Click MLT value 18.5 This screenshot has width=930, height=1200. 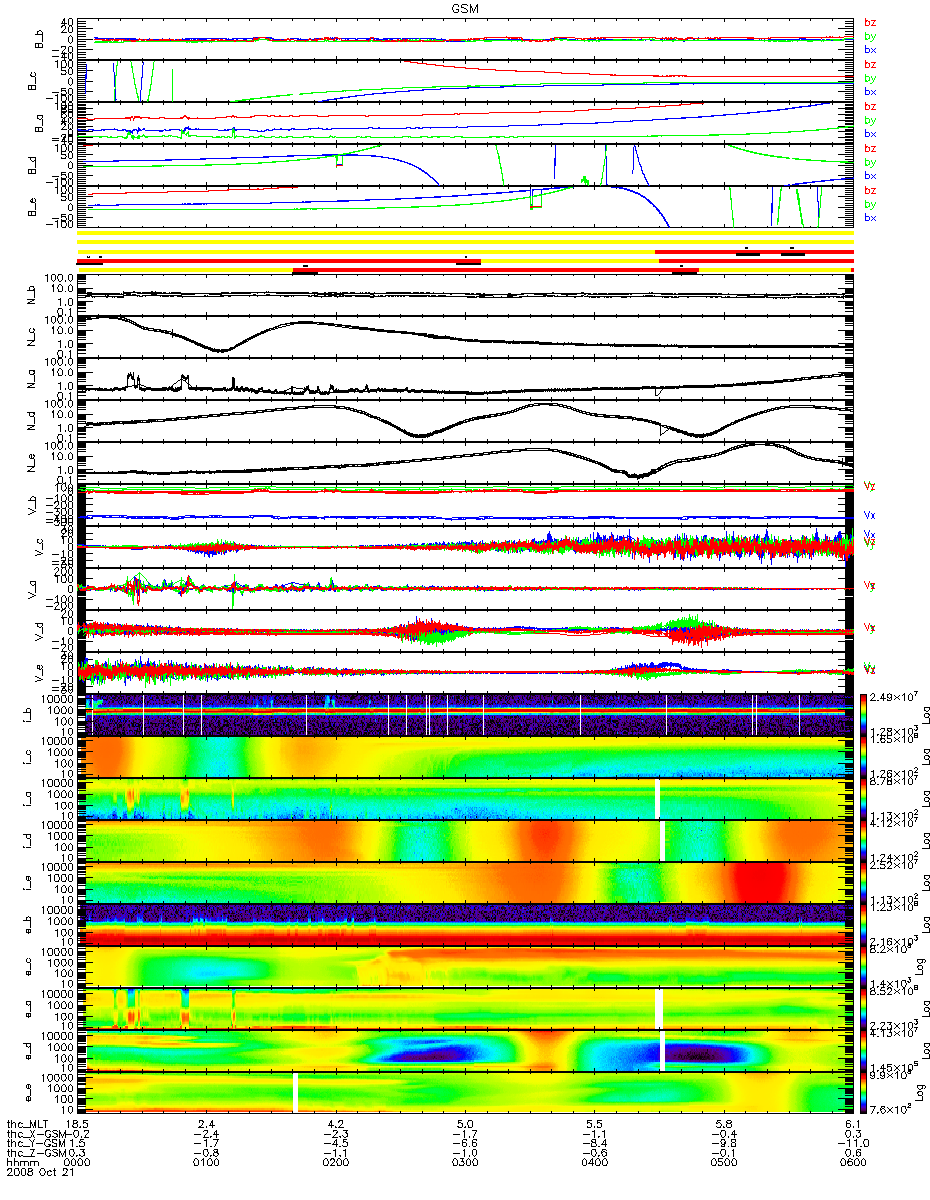78,1125
